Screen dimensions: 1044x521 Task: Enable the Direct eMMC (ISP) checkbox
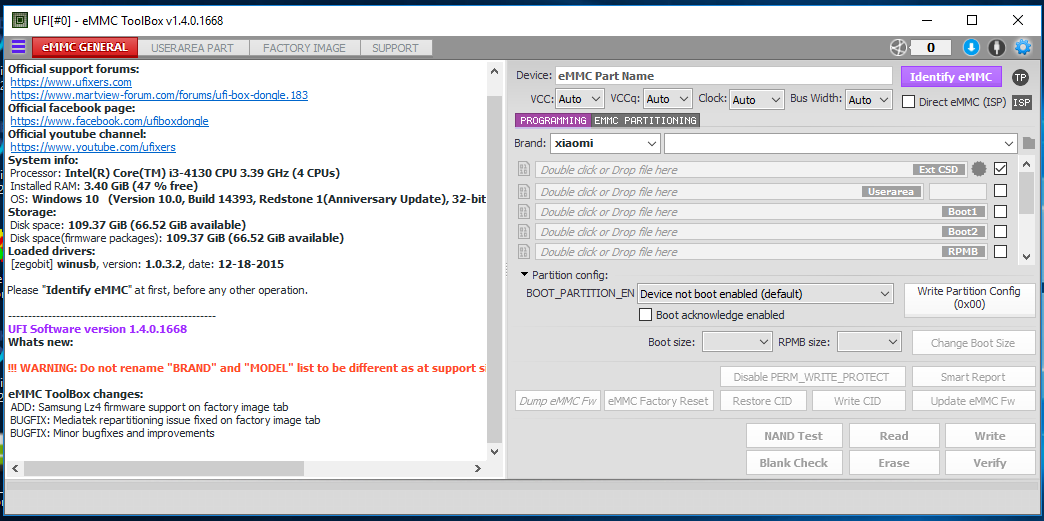(x=909, y=101)
